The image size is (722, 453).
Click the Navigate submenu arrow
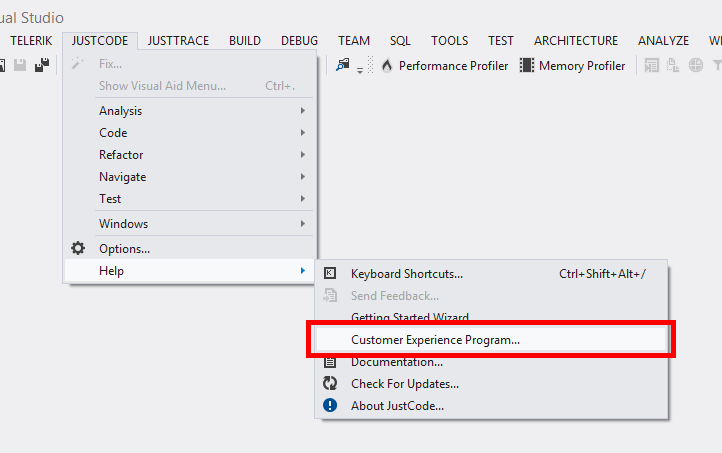303,177
